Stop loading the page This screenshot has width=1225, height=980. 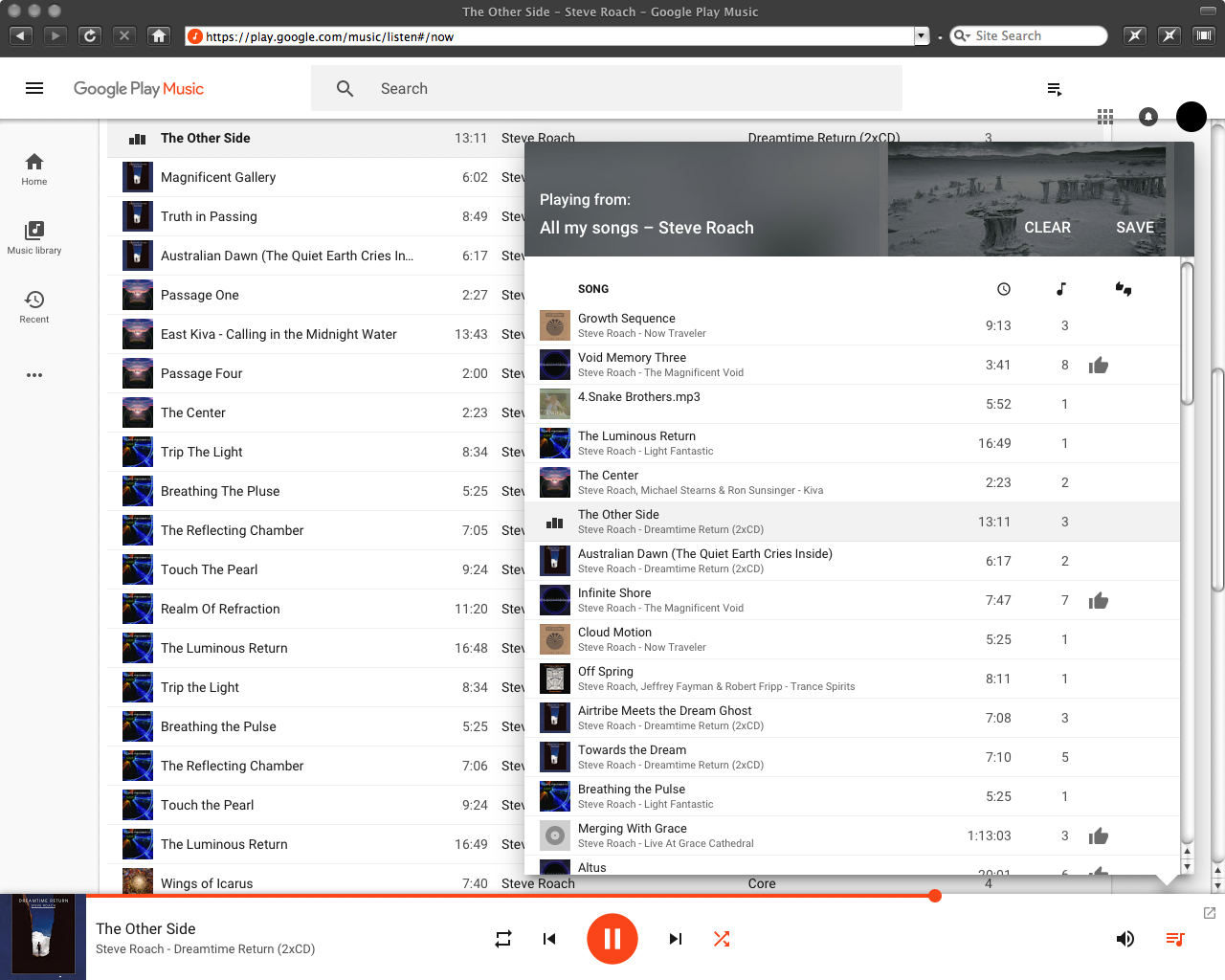(x=124, y=35)
